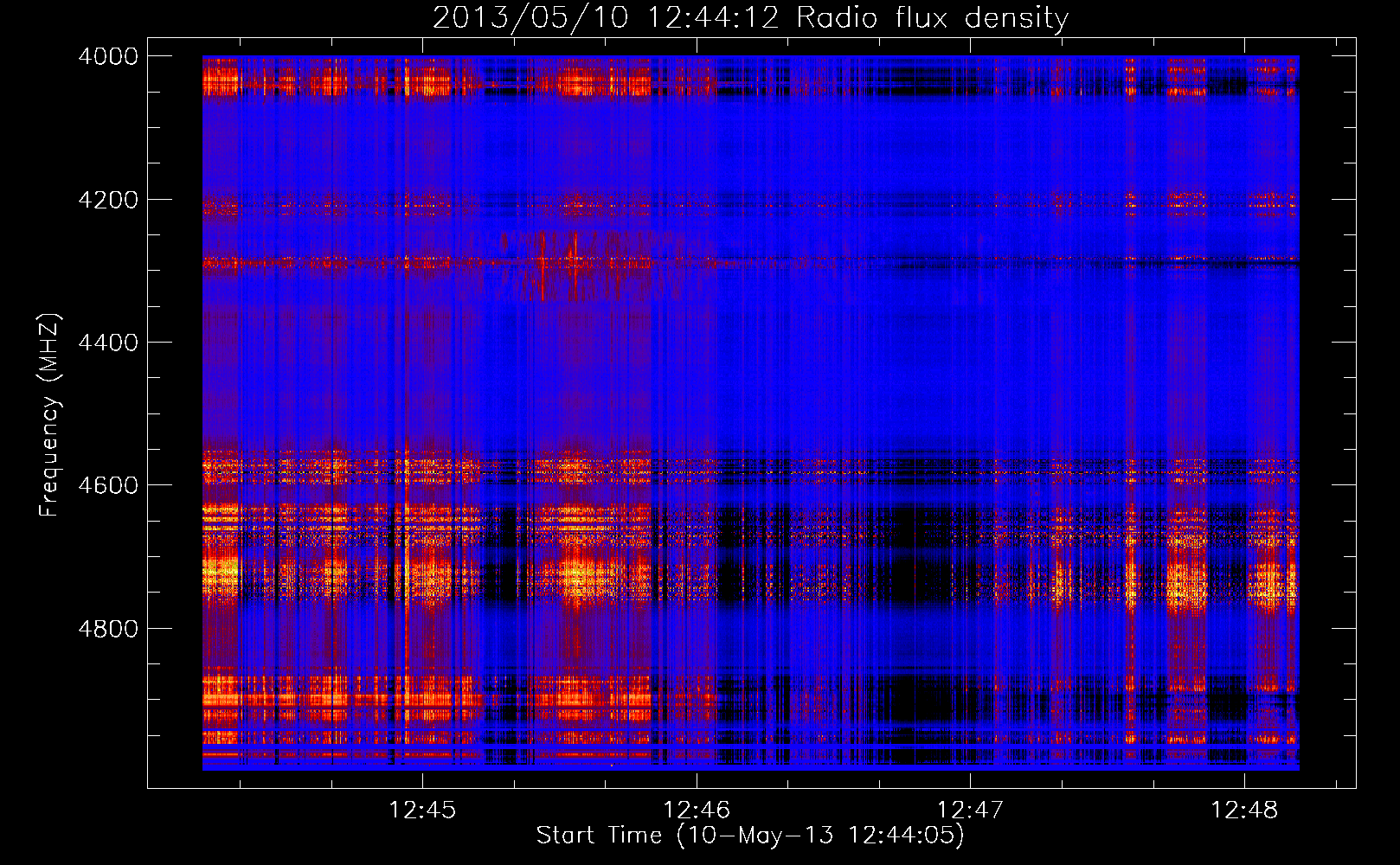Select the 4400 frequency tick label
Image resolution: width=1400 pixels, height=865 pixels.
coord(108,343)
